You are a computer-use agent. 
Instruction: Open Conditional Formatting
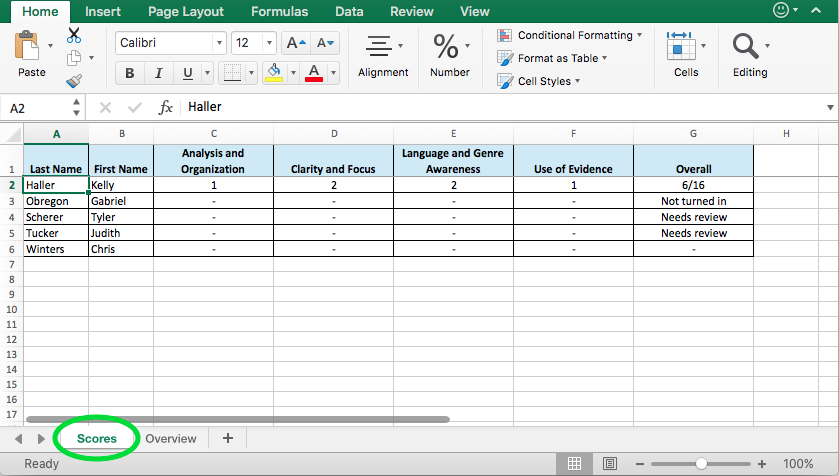[x=569, y=35]
